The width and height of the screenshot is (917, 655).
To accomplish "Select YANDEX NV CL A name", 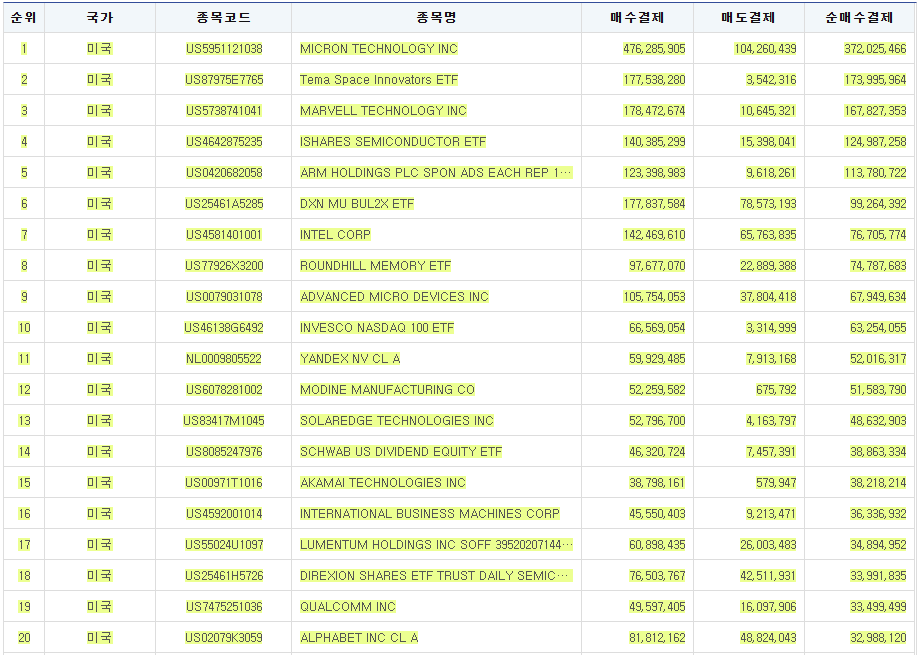I will pyautogui.click(x=350, y=358).
